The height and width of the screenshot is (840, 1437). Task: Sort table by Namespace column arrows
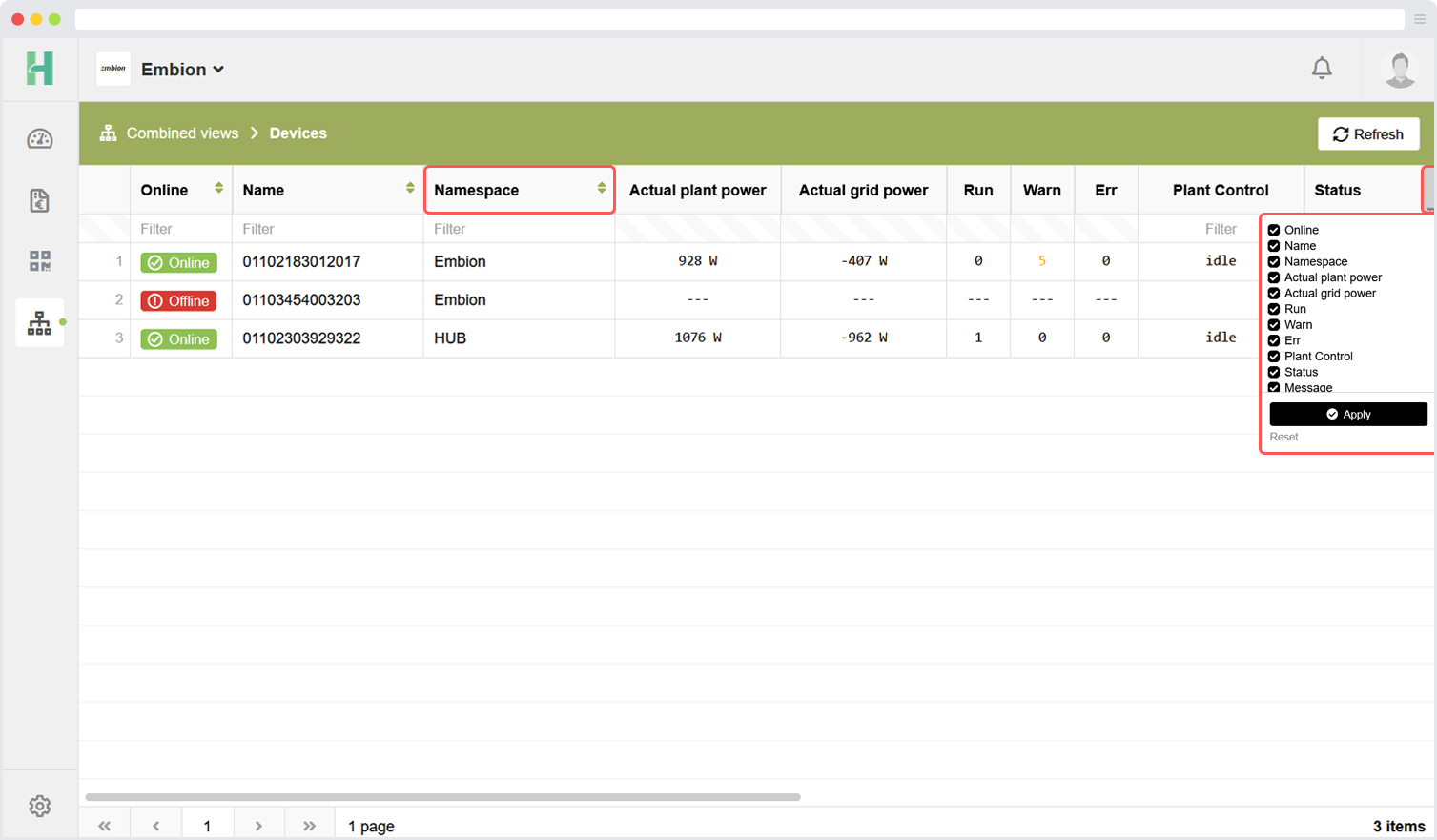pyautogui.click(x=602, y=189)
